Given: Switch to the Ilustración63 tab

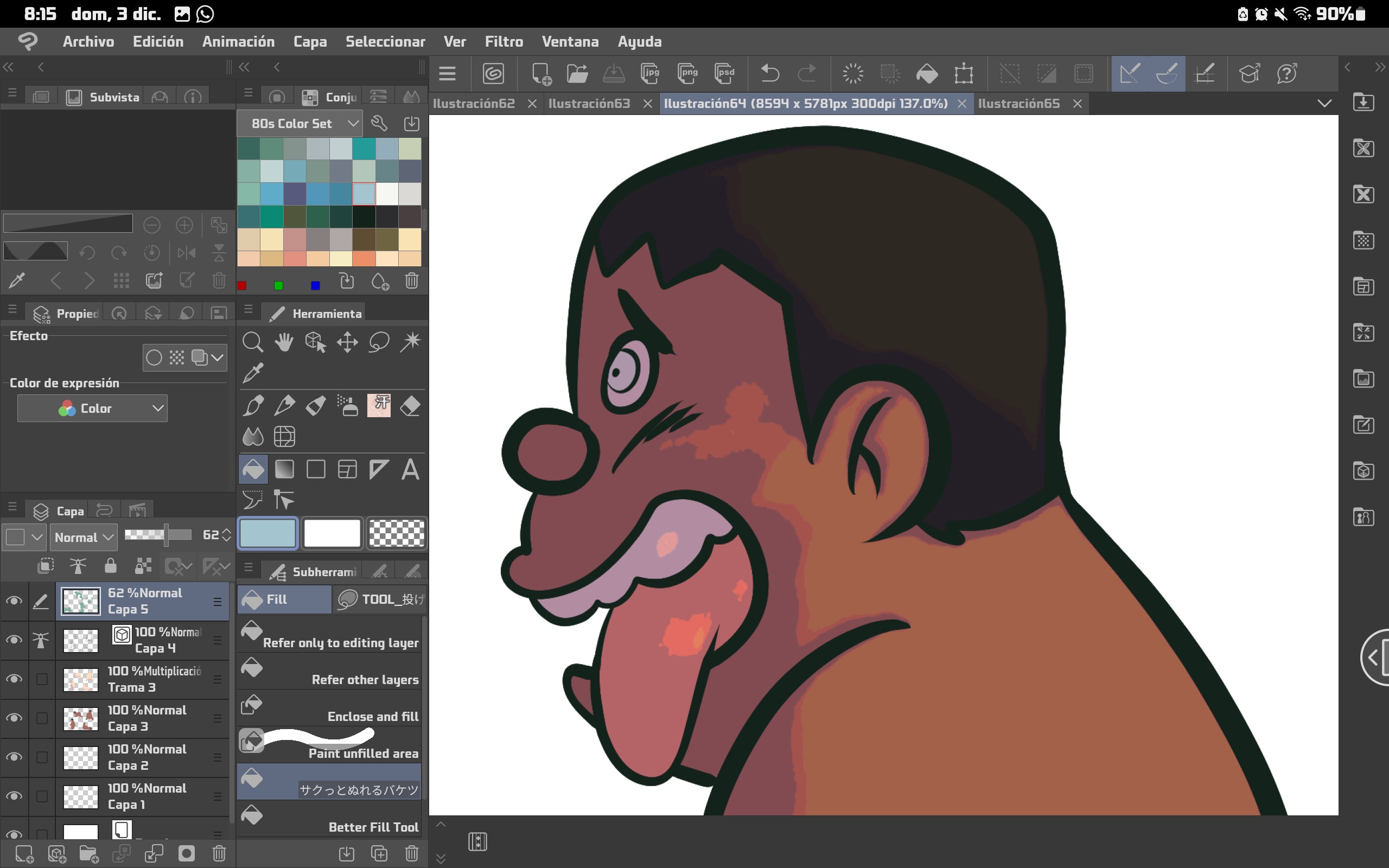Looking at the screenshot, I should 589,103.
